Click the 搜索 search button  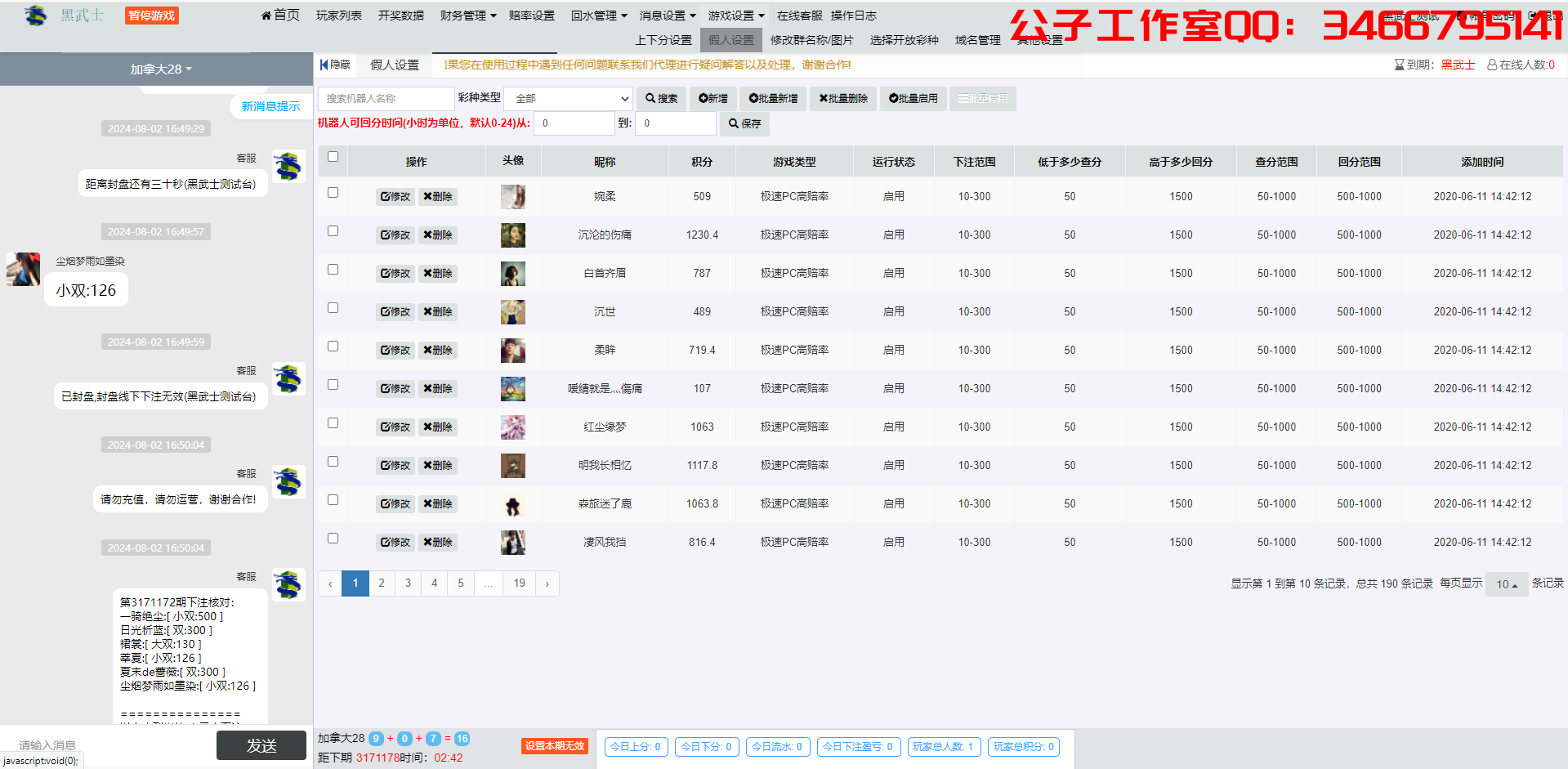661,99
